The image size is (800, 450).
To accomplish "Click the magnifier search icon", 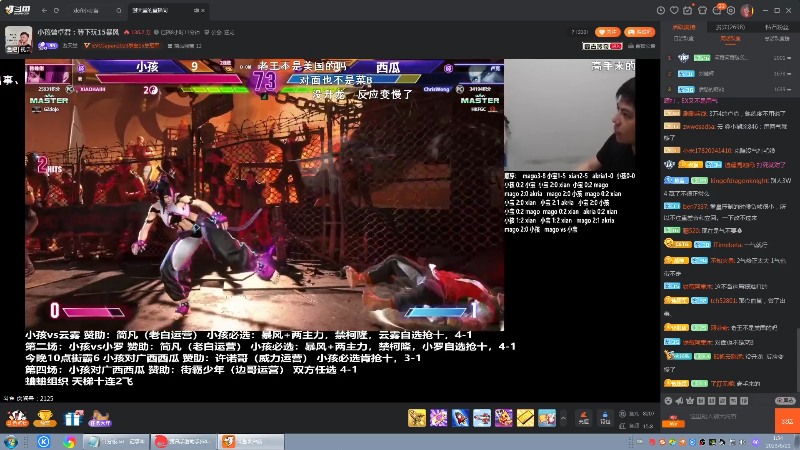I will [x=119, y=10].
